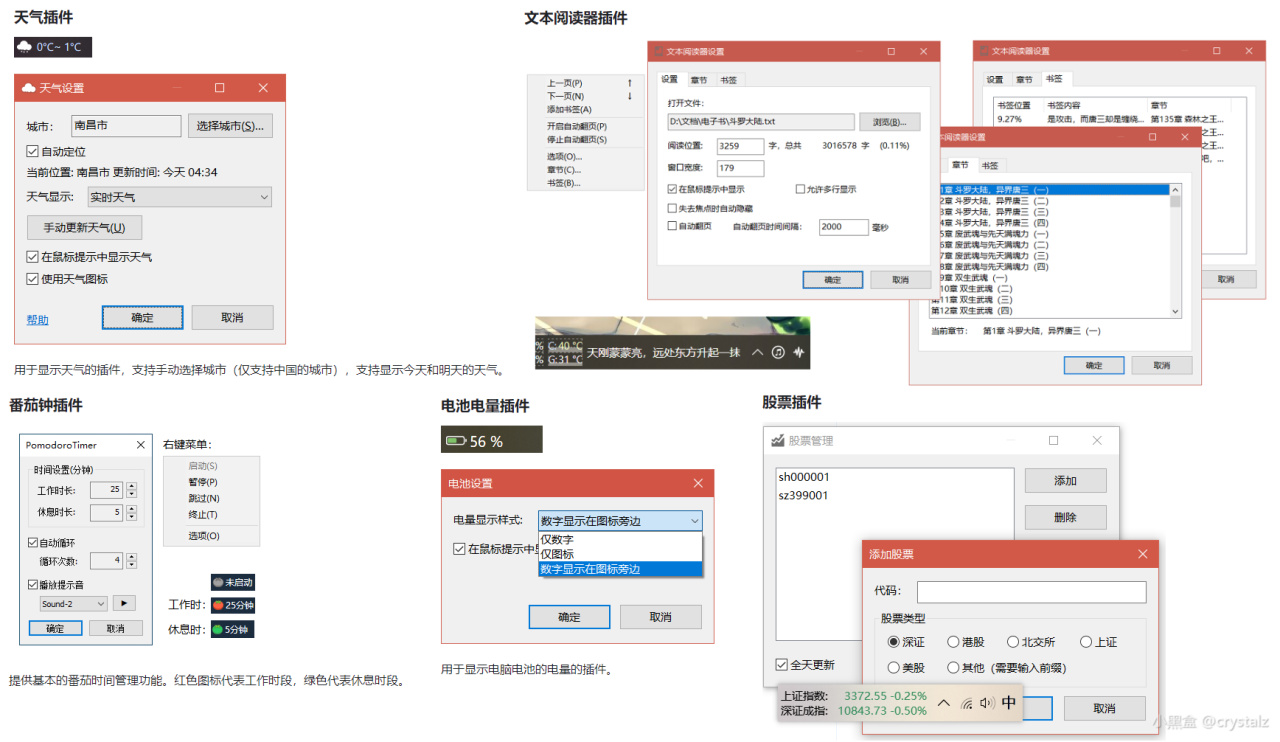The width and height of the screenshot is (1280, 742).
Task: Click the green 5分钟 rest timer icon
Action: click(218, 630)
